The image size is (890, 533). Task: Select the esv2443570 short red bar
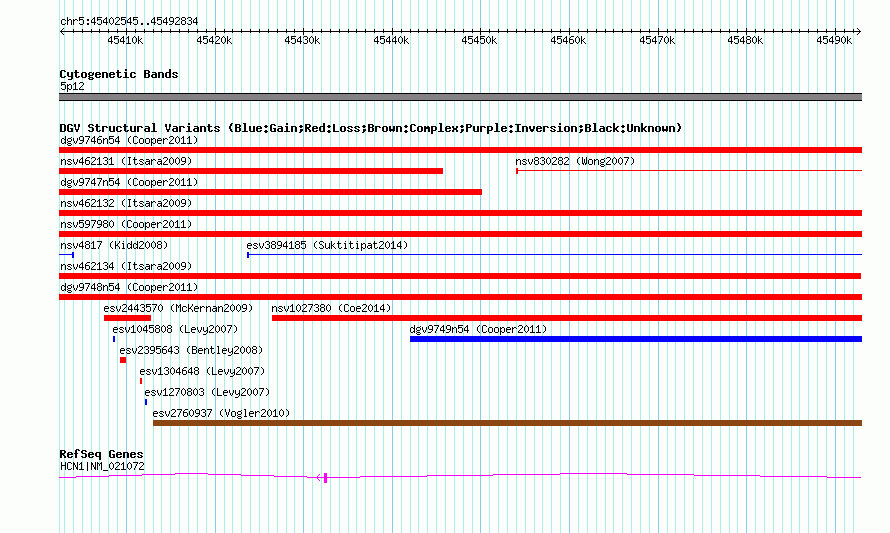[x=127, y=318]
